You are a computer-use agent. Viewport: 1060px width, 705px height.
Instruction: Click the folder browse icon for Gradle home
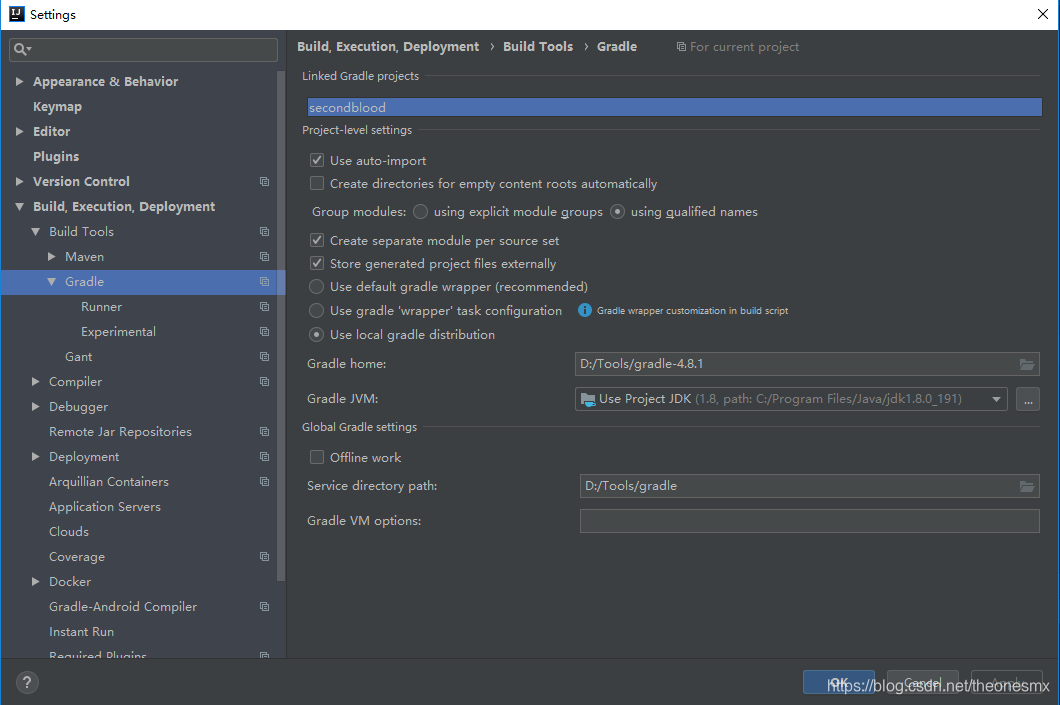1027,364
